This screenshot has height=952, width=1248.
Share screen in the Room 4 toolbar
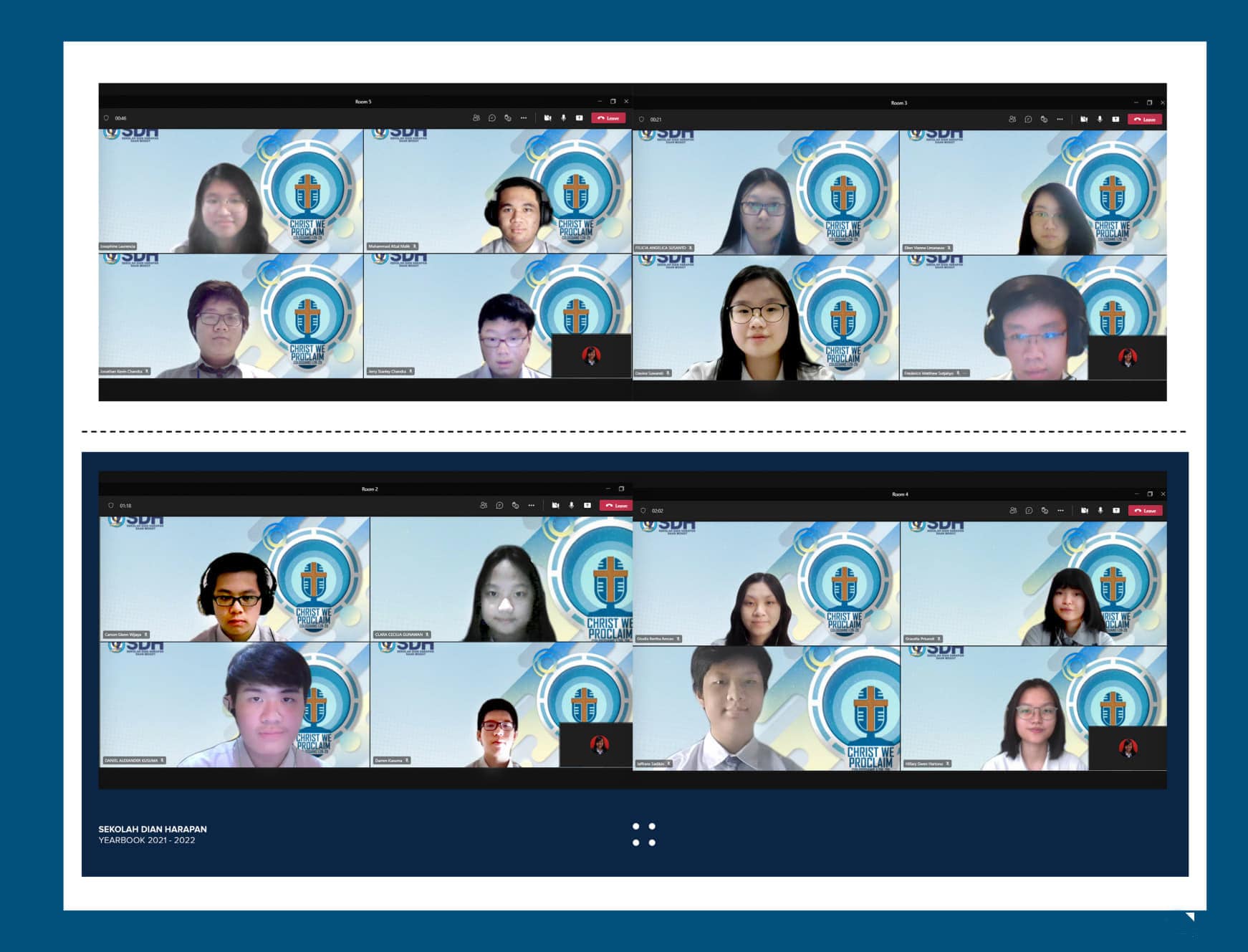[1116, 511]
